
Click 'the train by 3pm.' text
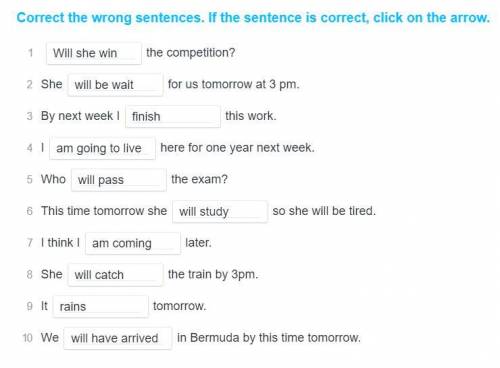tap(213, 274)
